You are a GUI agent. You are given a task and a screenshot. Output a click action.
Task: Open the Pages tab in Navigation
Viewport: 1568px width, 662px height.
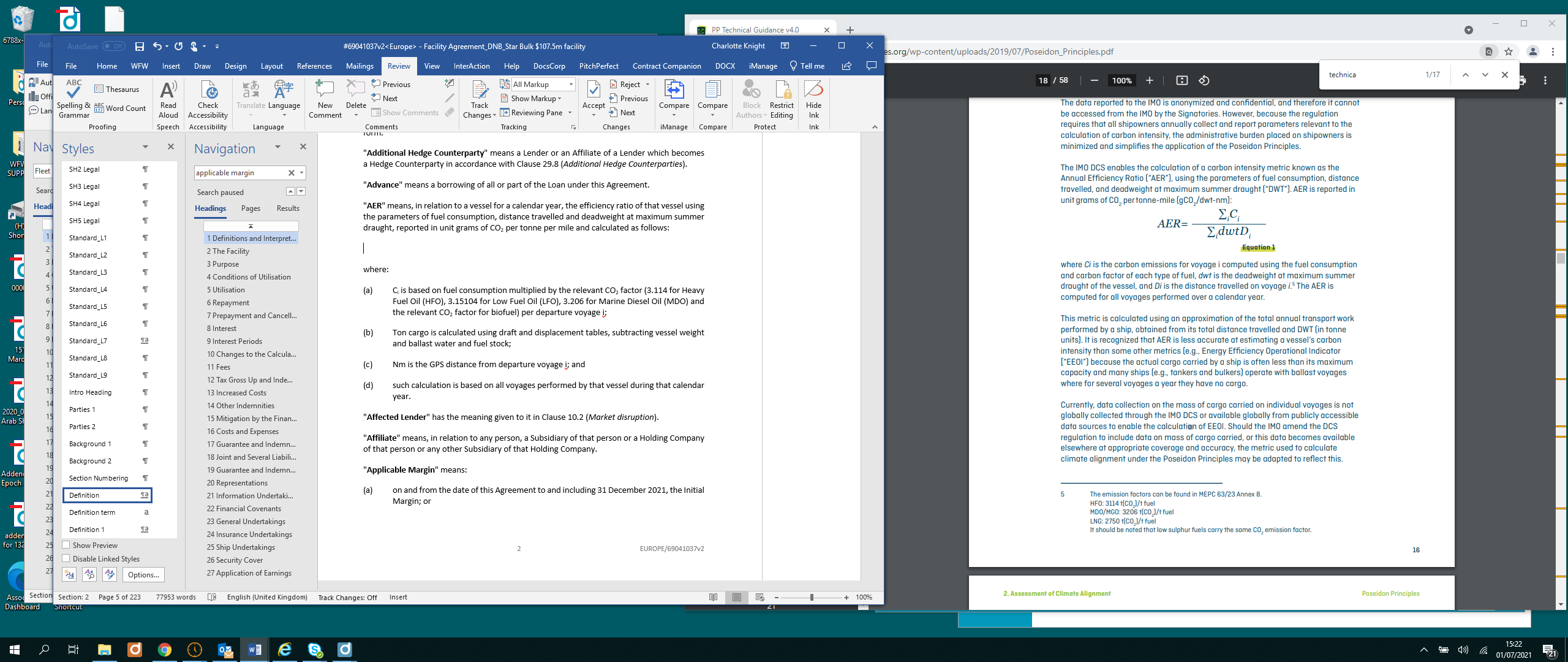pos(251,208)
